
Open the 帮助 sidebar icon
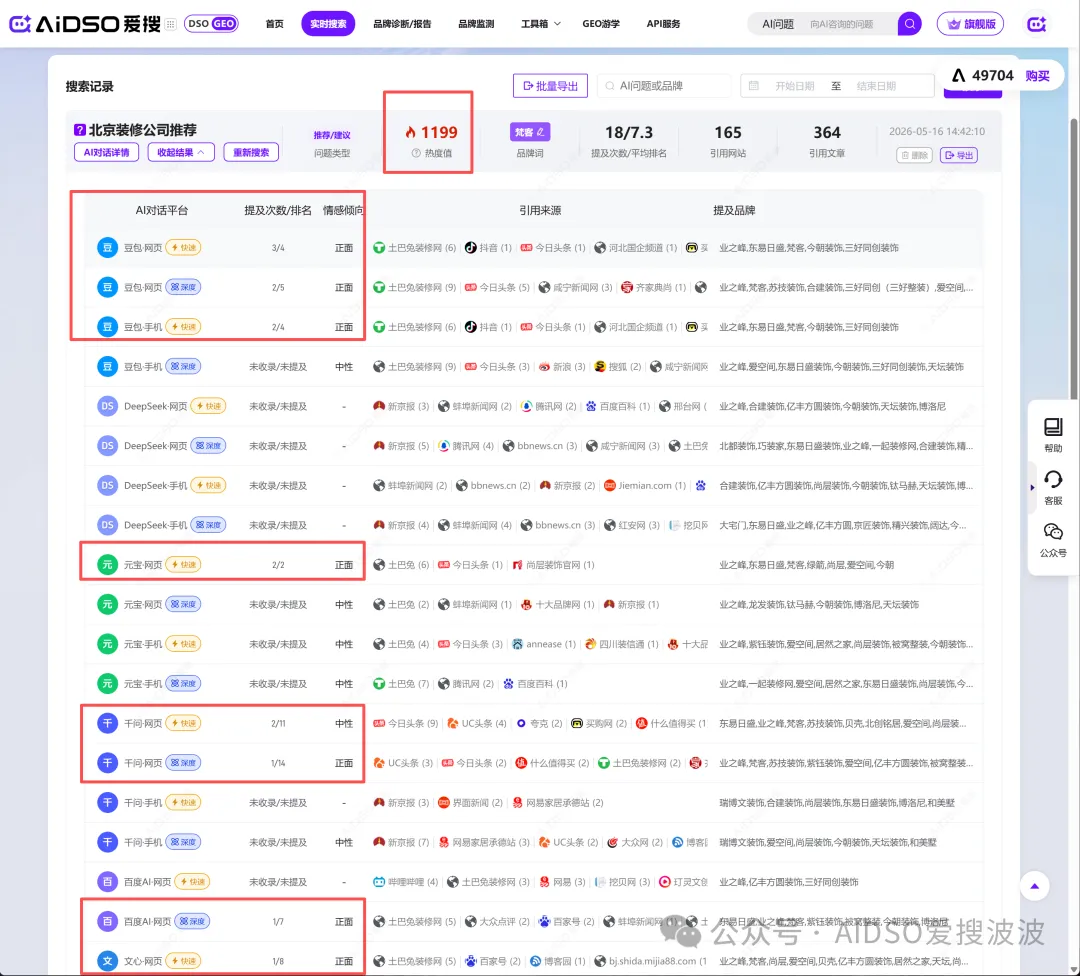(1052, 434)
